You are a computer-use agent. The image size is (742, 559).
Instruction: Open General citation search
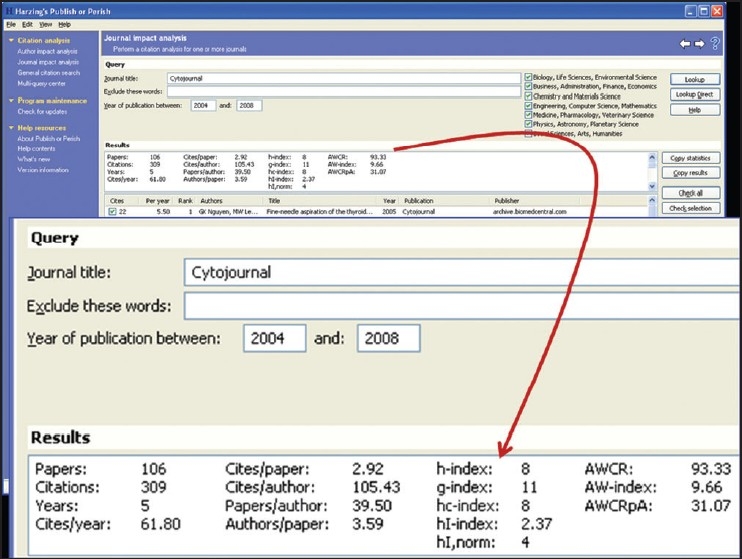pyautogui.click(x=49, y=73)
